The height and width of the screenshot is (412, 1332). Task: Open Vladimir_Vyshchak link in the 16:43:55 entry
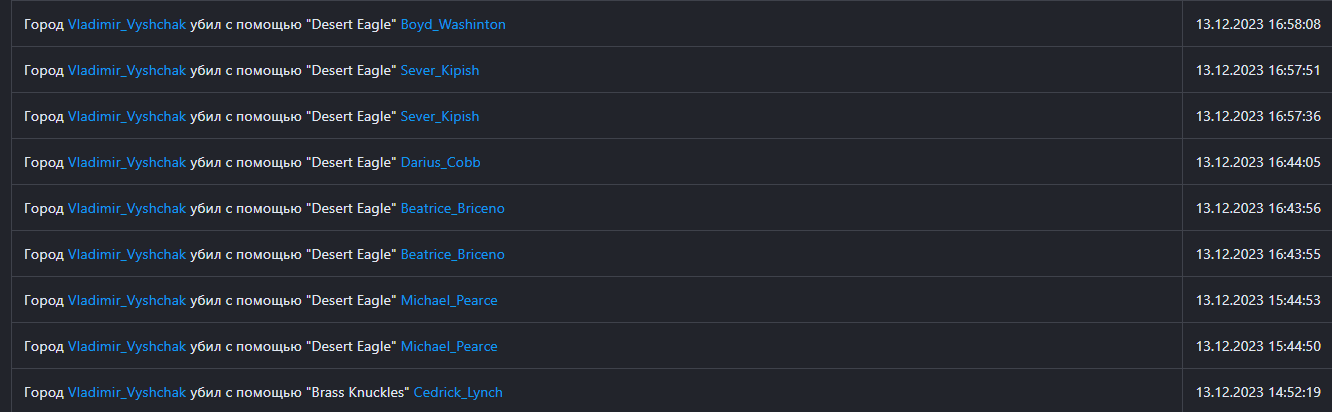pos(127,254)
